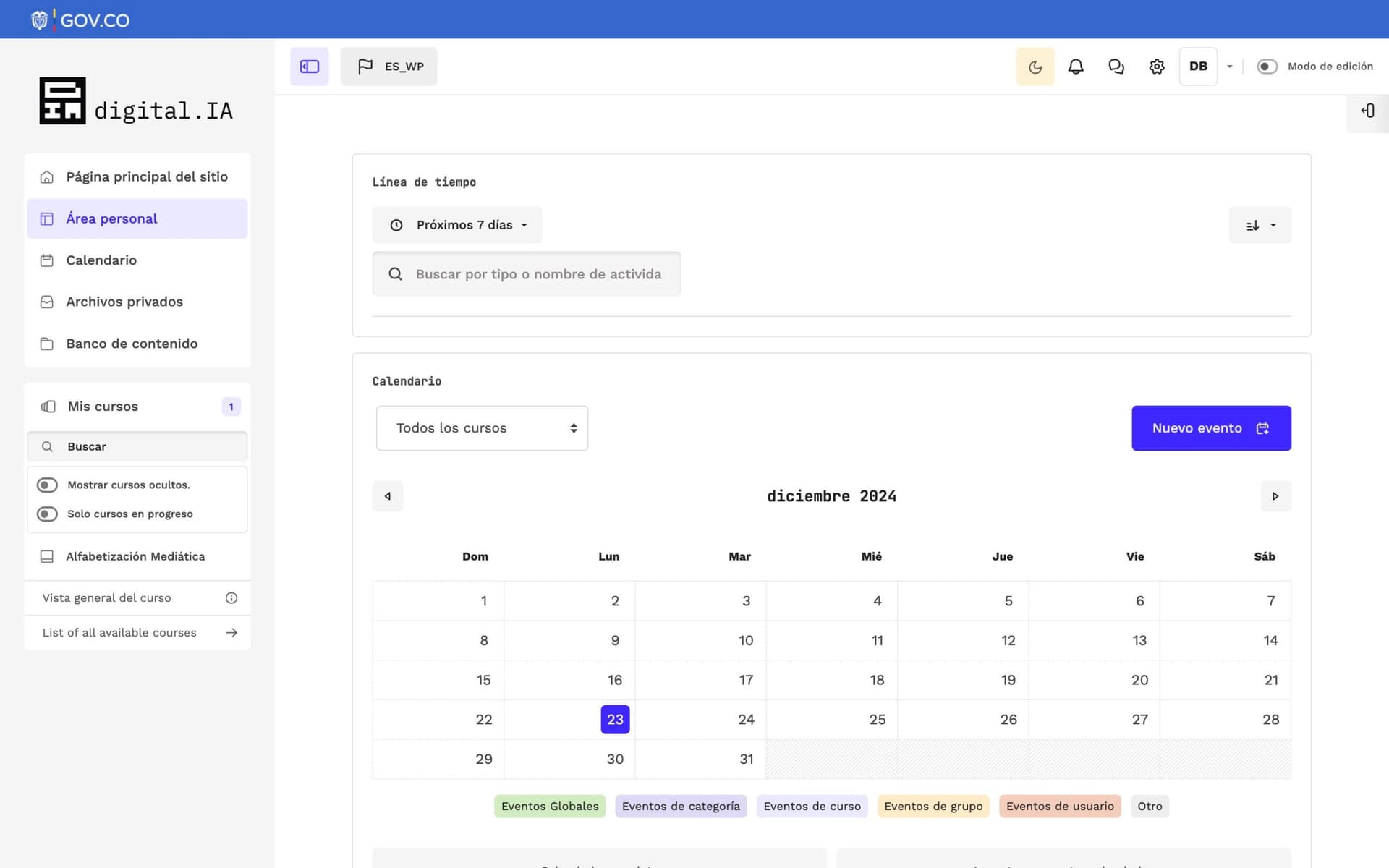Collapse the sidebar with the panel icon

pyautogui.click(x=310, y=67)
